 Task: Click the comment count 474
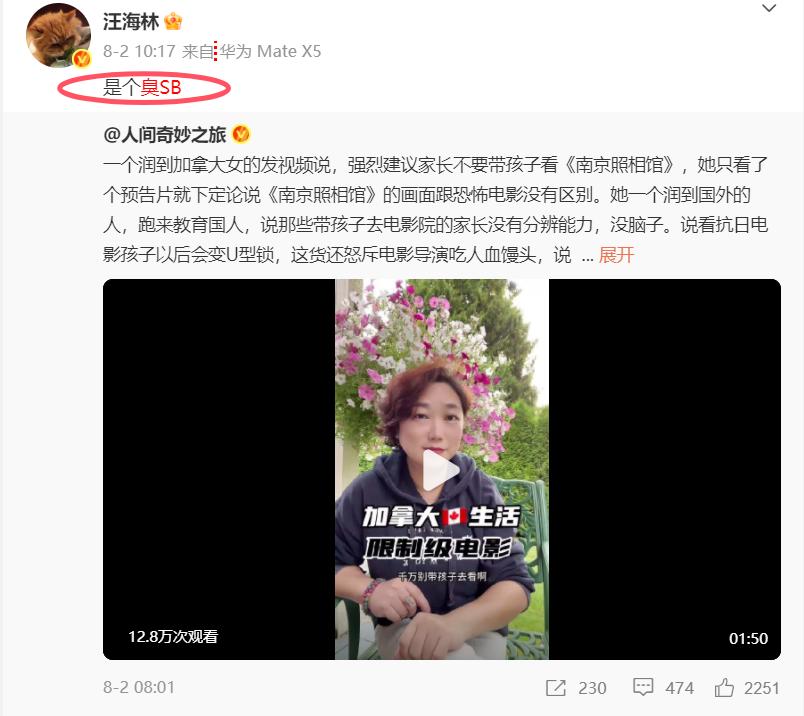click(x=679, y=688)
